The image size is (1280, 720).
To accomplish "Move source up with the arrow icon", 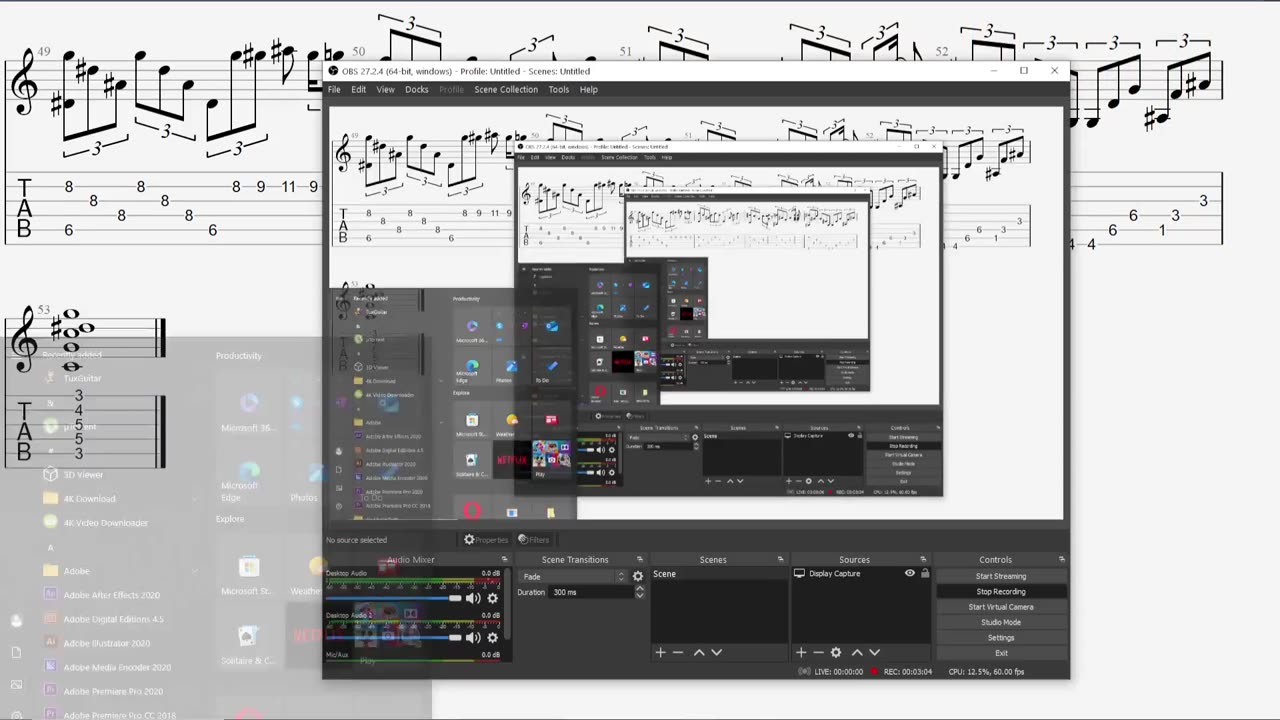I will click(x=857, y=652).
